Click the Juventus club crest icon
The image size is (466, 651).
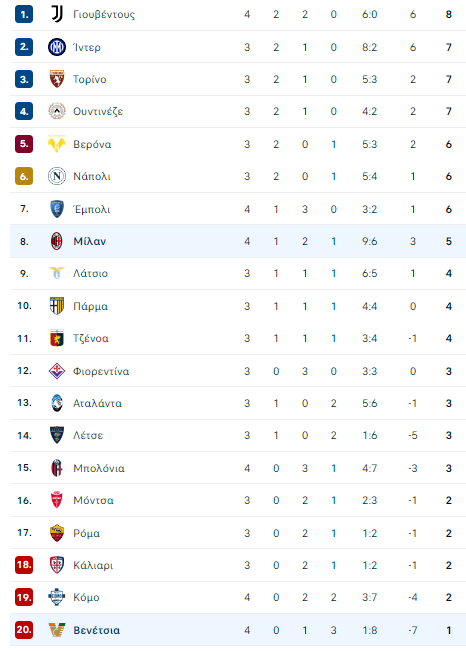point(57,15)
